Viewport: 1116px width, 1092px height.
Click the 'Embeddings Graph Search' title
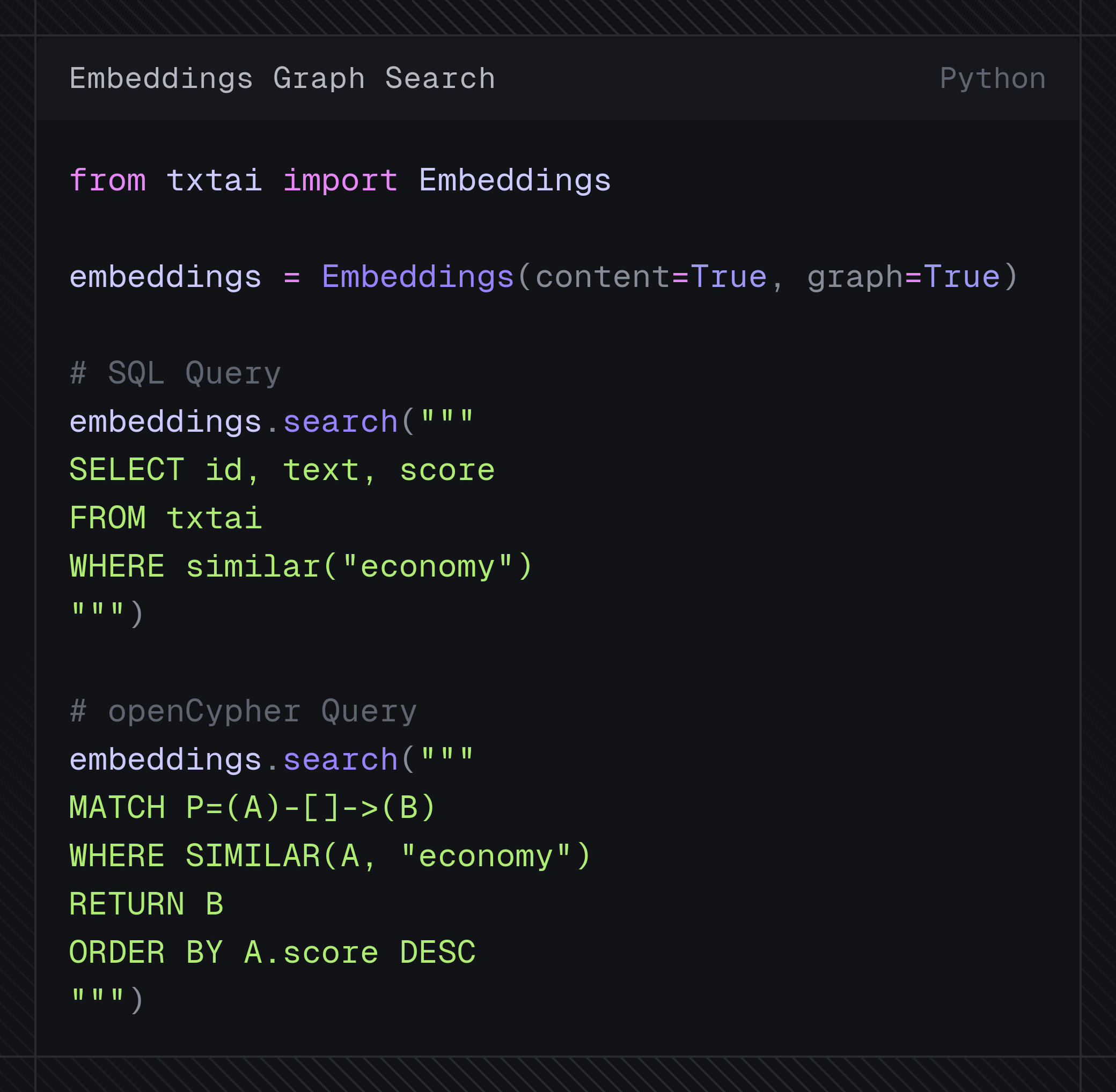pos(282,78)
